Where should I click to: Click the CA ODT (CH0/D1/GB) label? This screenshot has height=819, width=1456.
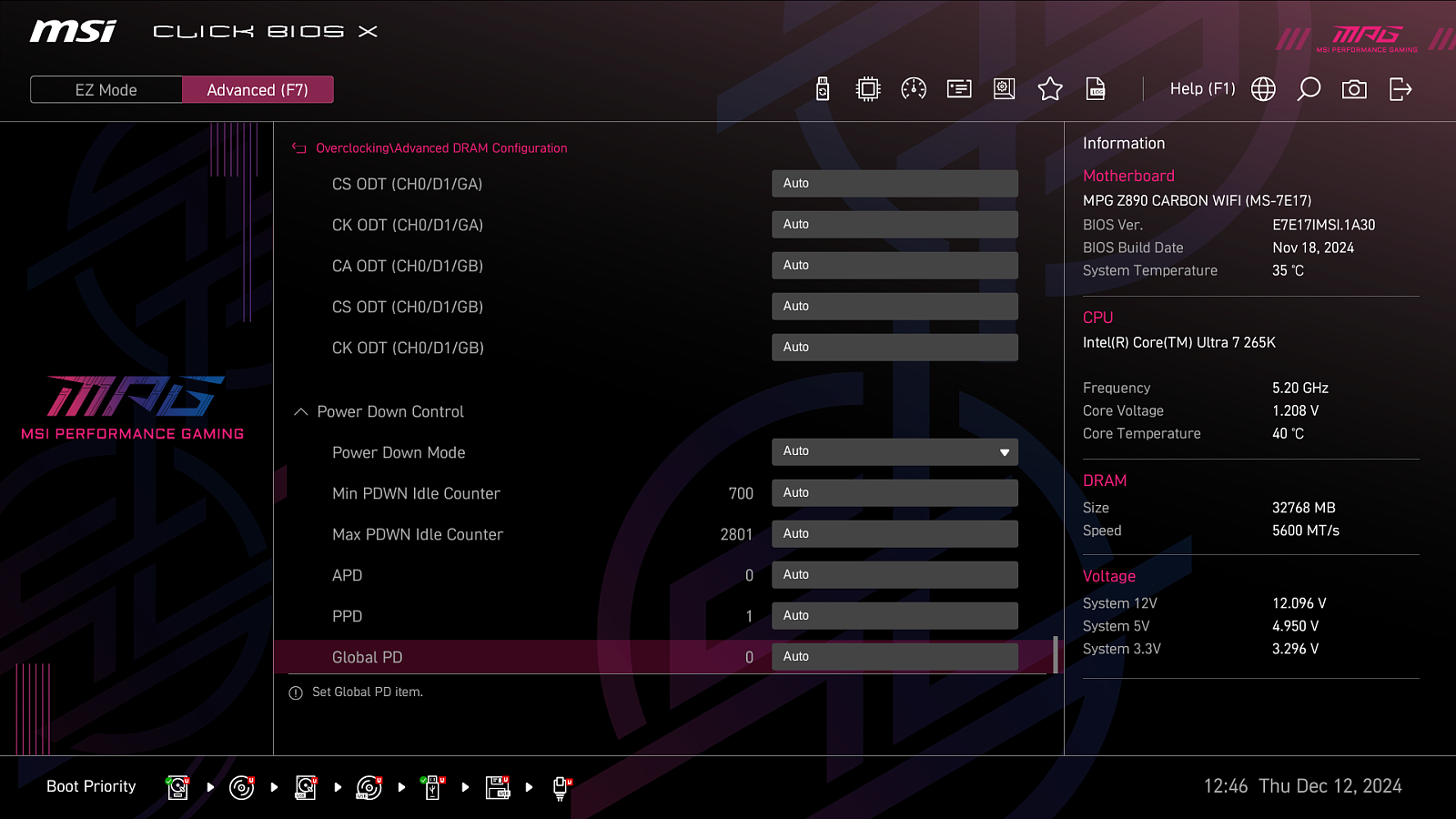pyautogui.click(x=408, y=266)
